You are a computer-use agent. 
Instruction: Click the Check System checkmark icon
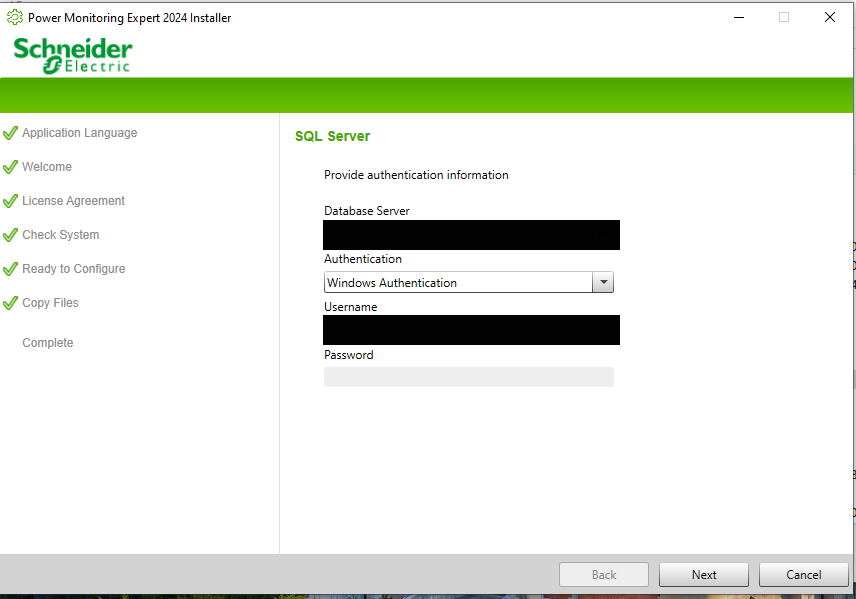point(10,235)
